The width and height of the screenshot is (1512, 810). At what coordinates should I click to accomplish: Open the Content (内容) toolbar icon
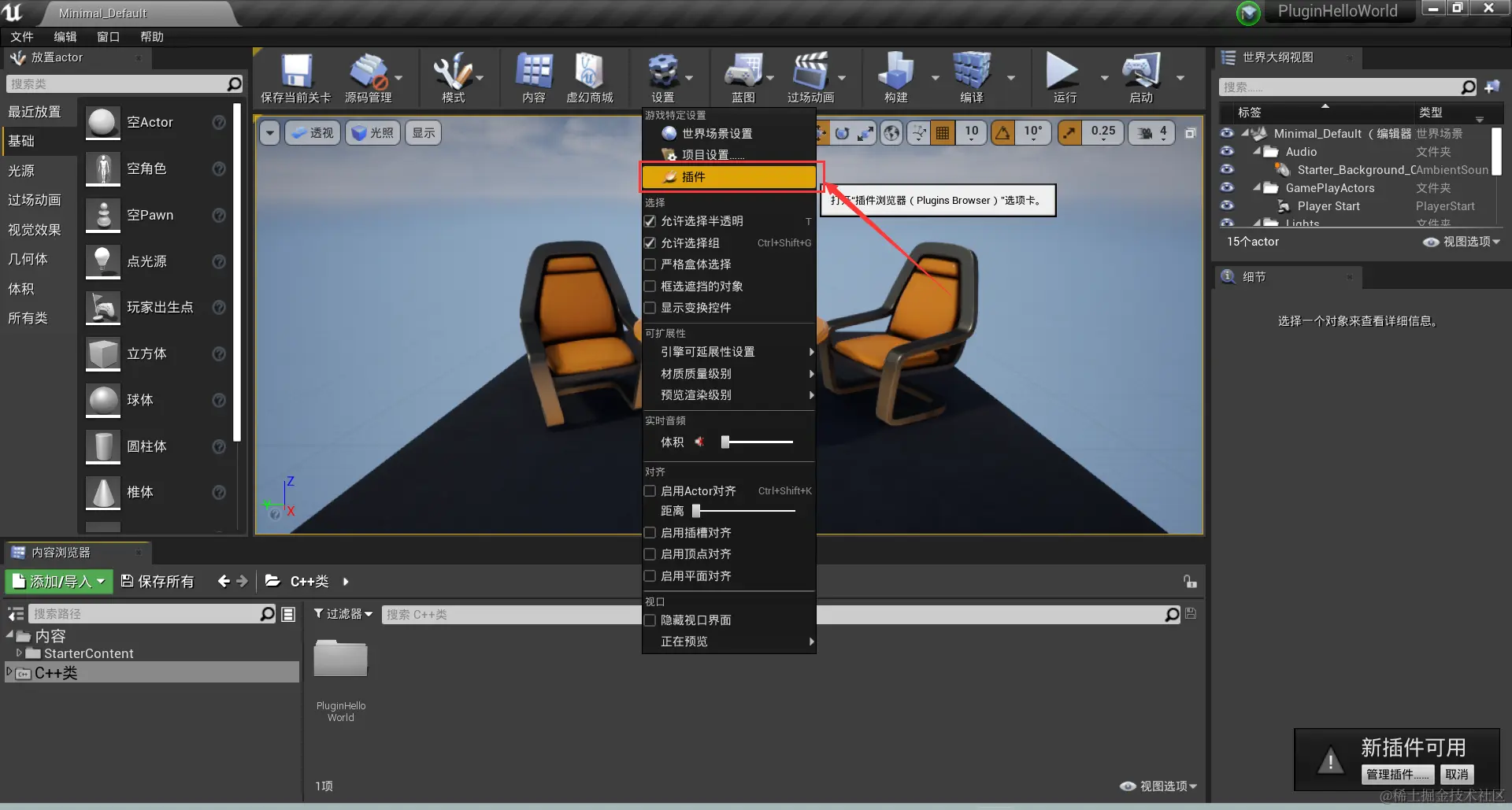point(534,71)
